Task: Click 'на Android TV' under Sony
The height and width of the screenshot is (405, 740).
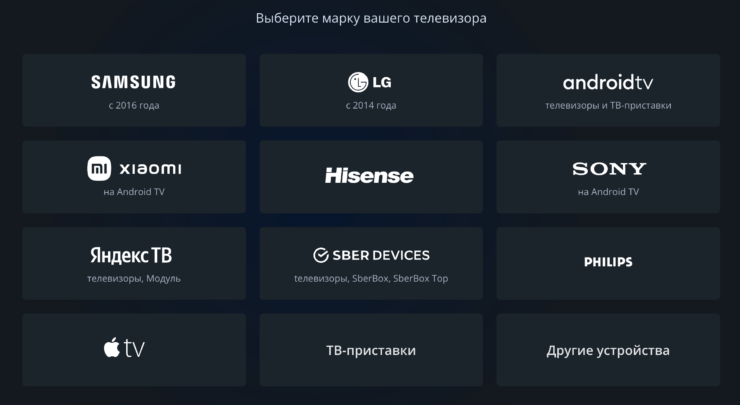Action: pos(608,191)
